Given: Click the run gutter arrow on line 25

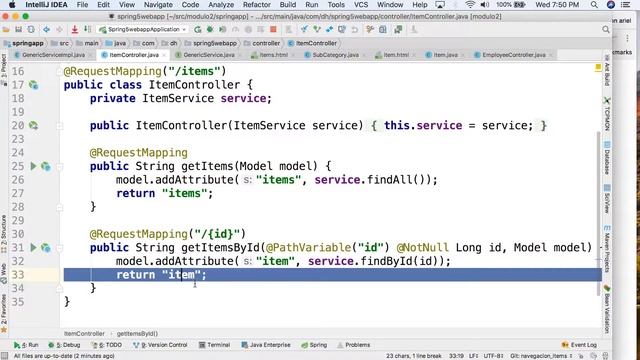Looking at the screenshot, I should pyautogui.click(x=33, y=166).
